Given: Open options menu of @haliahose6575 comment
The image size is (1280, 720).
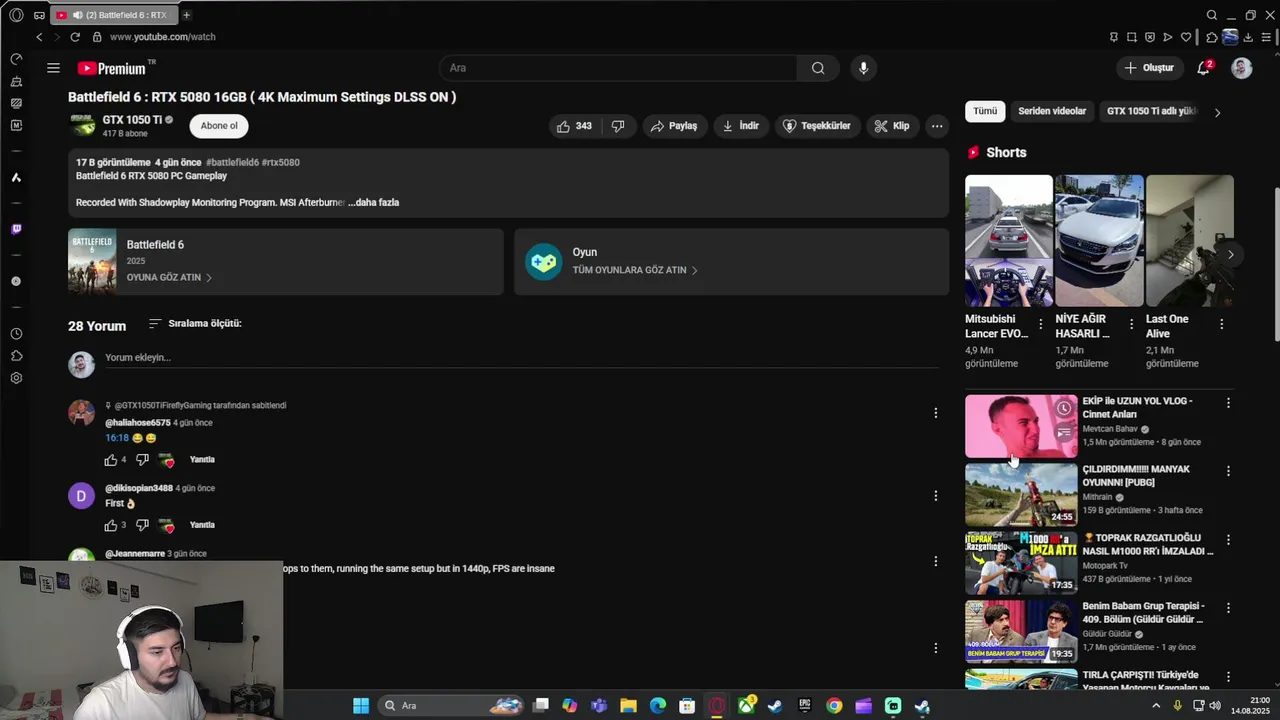Looking at the screenshot, I should point(936,413).
